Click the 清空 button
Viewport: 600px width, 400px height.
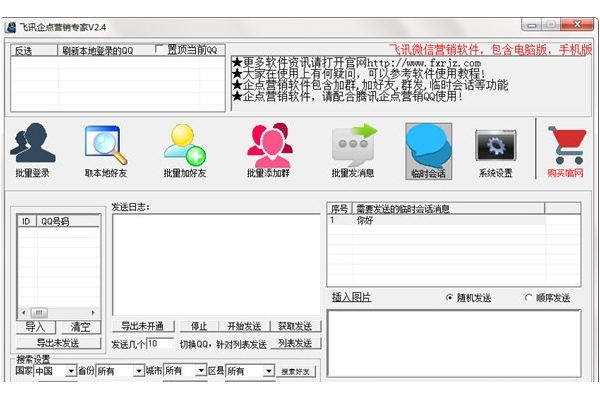(x=80, y=327)
